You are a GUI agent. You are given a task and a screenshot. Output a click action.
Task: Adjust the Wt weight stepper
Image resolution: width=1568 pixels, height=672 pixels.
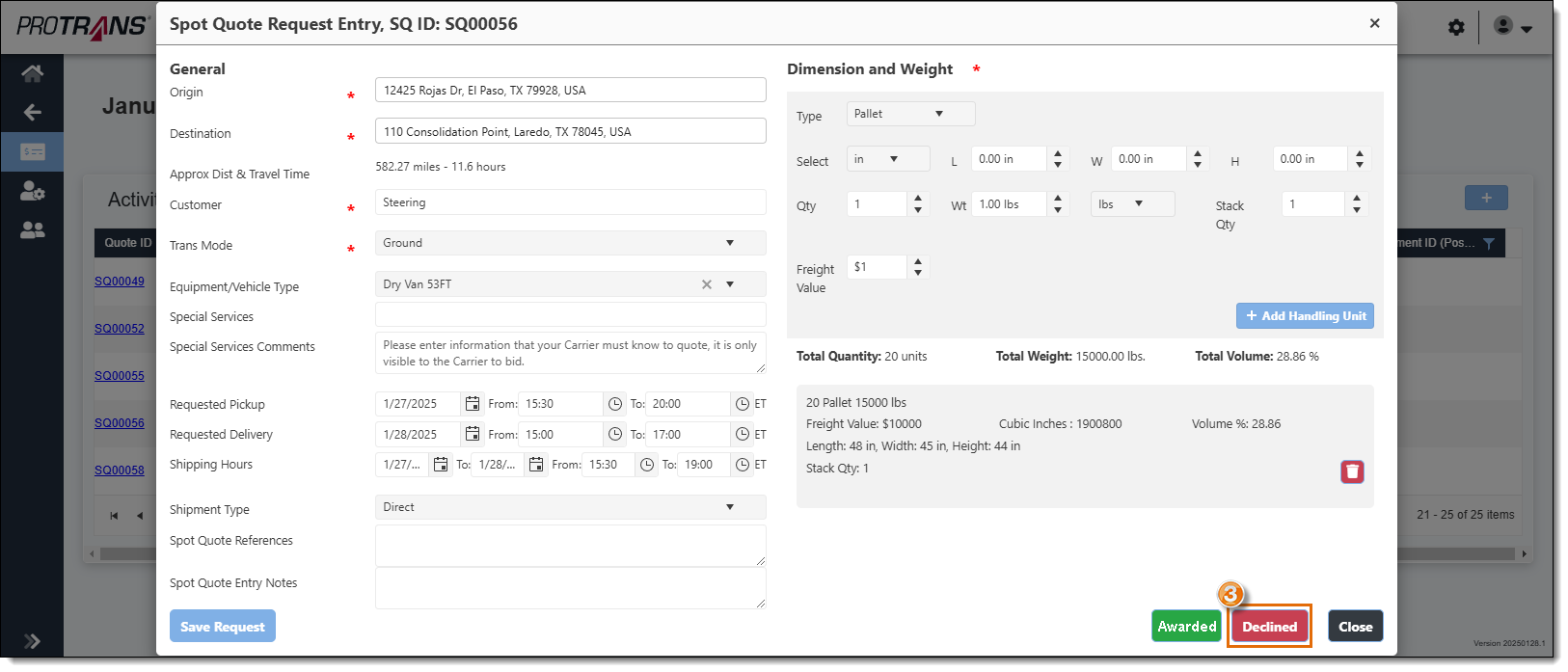(1058, 204)
